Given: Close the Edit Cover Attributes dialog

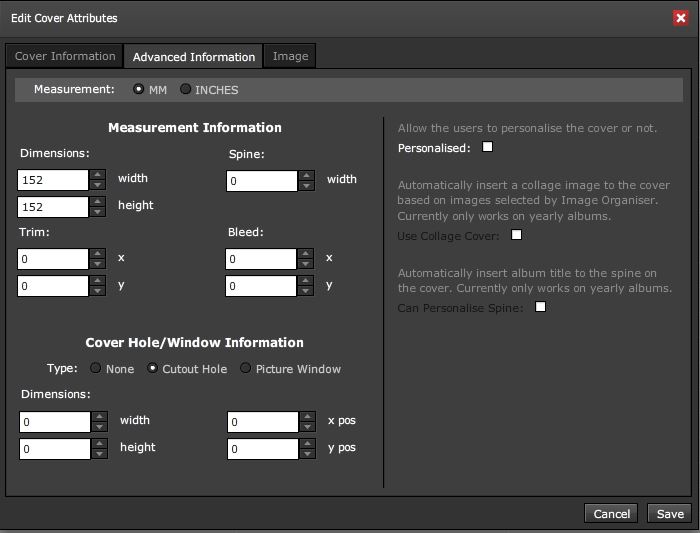Looking at the screenshot, I should pyautogui.click(x=681, y=18).
